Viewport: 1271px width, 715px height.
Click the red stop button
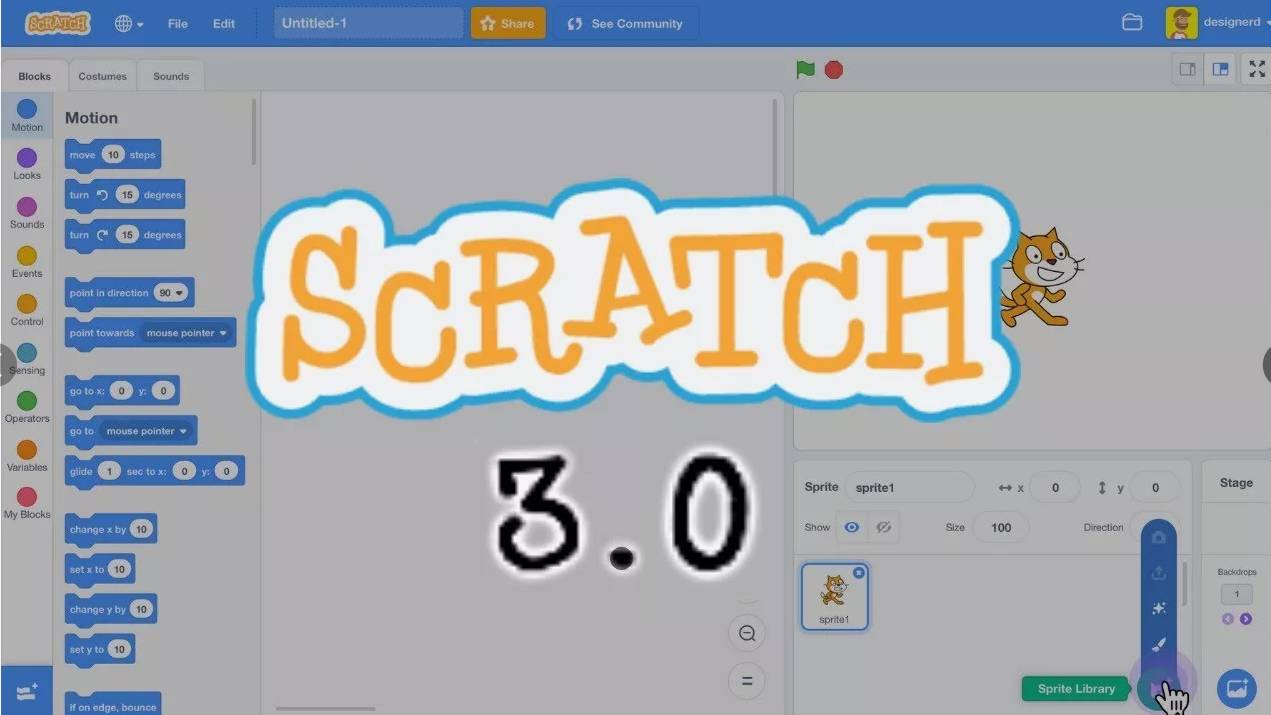(x=834, y=70)
